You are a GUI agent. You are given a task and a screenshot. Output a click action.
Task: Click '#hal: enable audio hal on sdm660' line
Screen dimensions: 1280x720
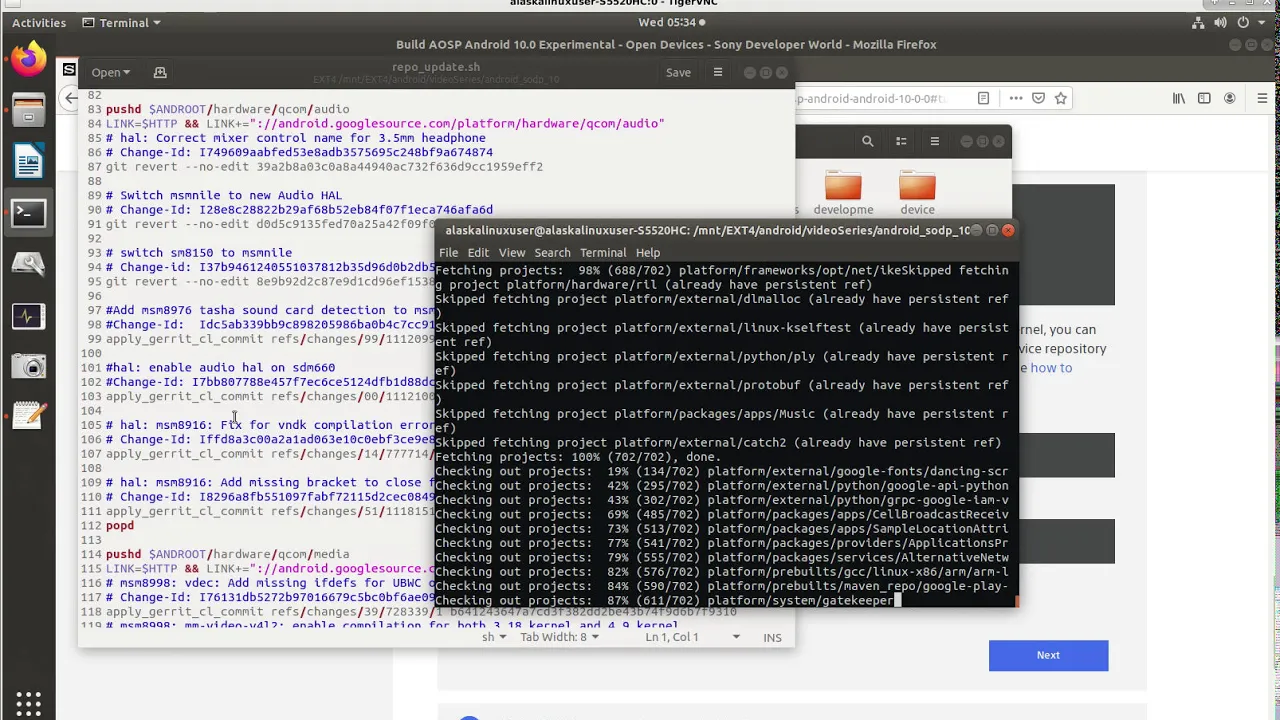point(220,367)
